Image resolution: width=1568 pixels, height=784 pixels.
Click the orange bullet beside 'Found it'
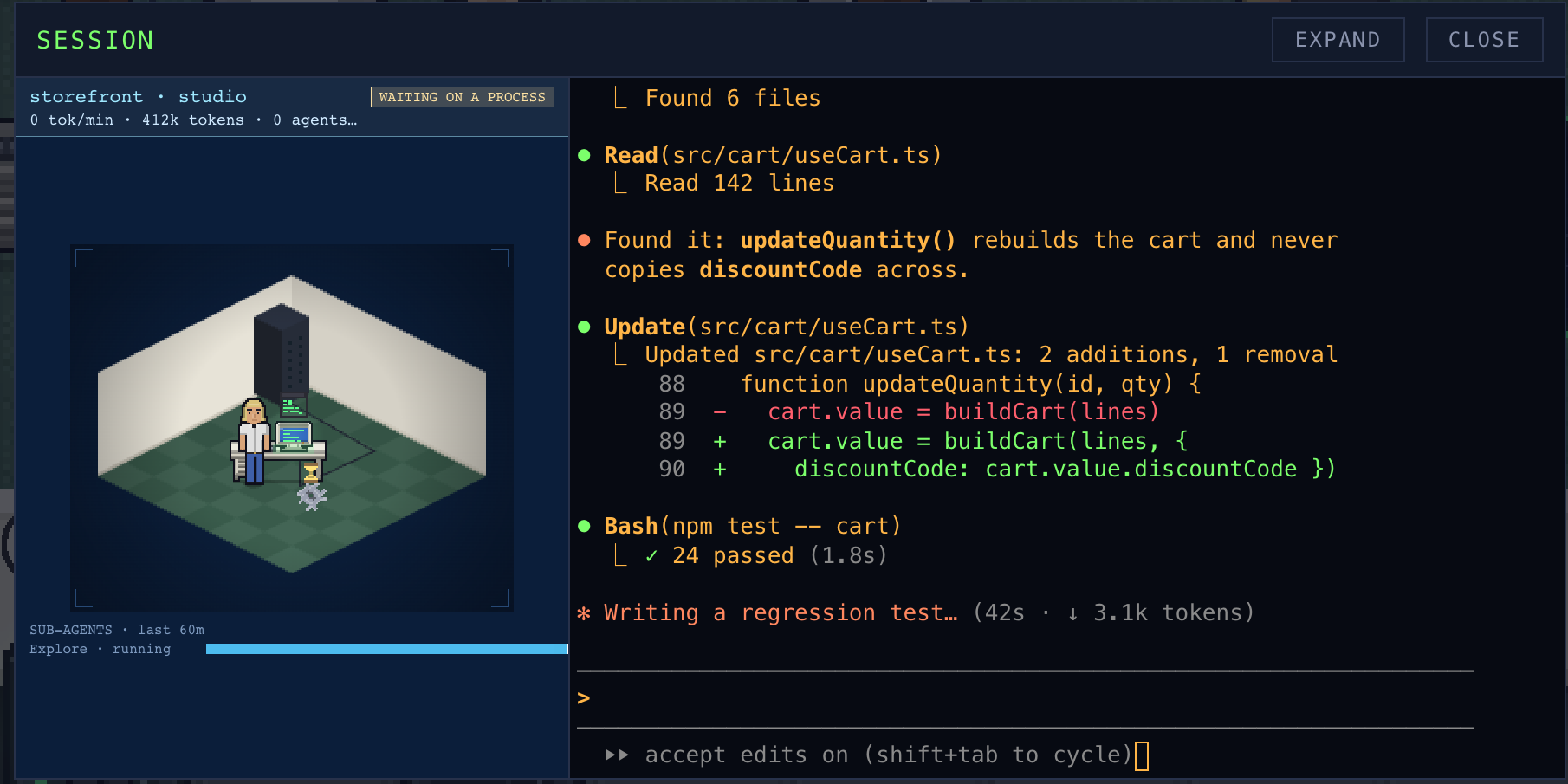click(x=584, y=241)
